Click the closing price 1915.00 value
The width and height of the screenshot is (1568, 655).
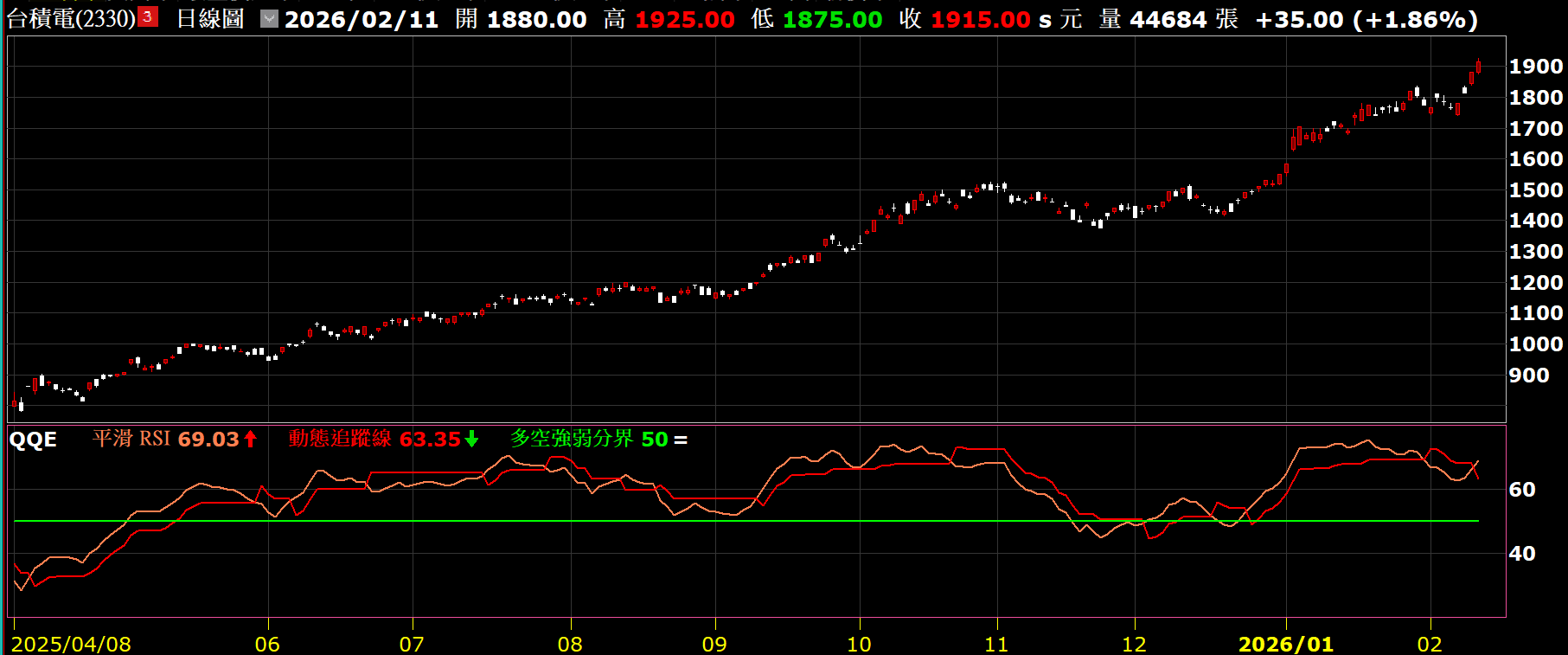[x=980, y=19]
